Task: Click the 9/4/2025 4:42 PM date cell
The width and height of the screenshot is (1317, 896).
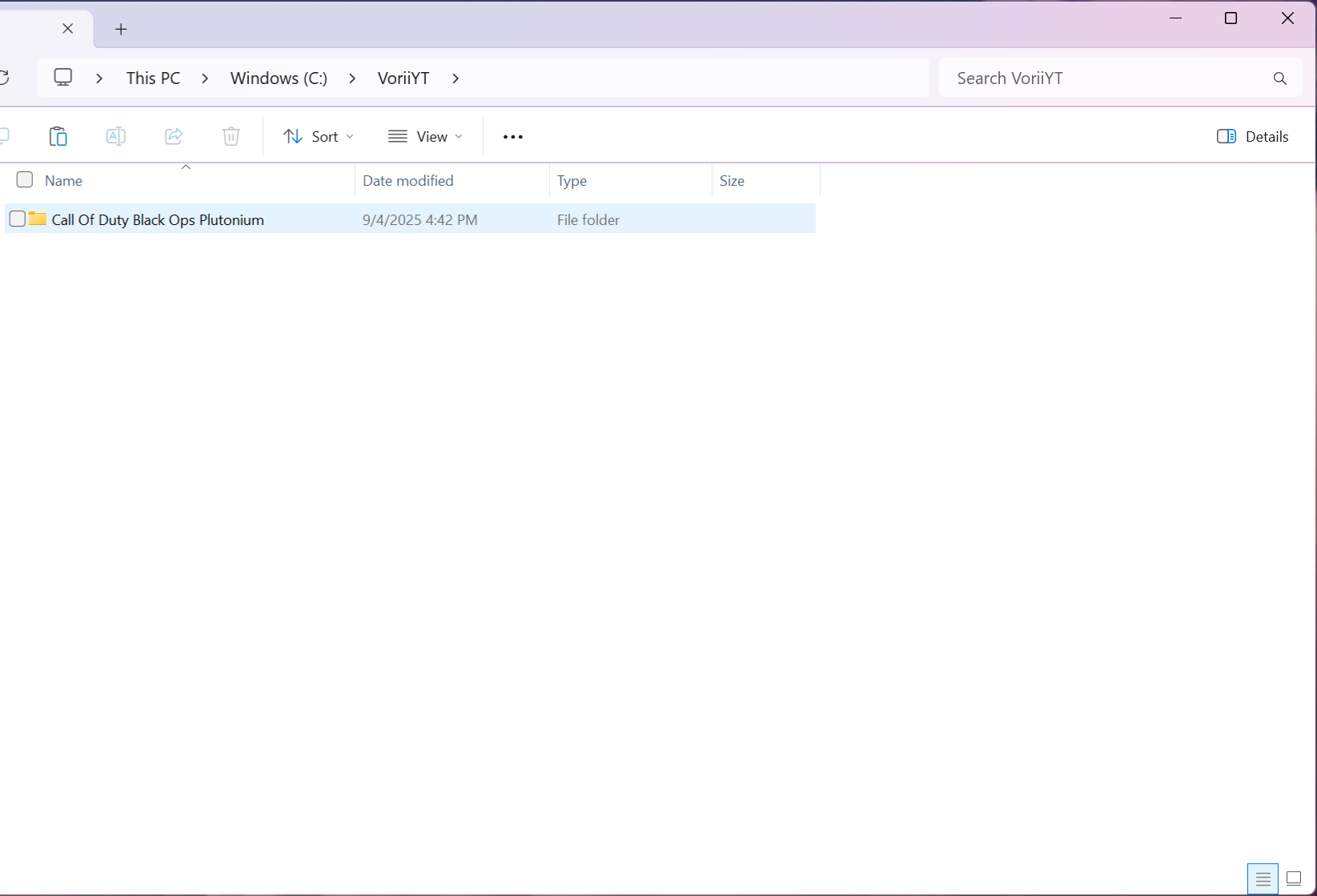Action: coord(420,220)
